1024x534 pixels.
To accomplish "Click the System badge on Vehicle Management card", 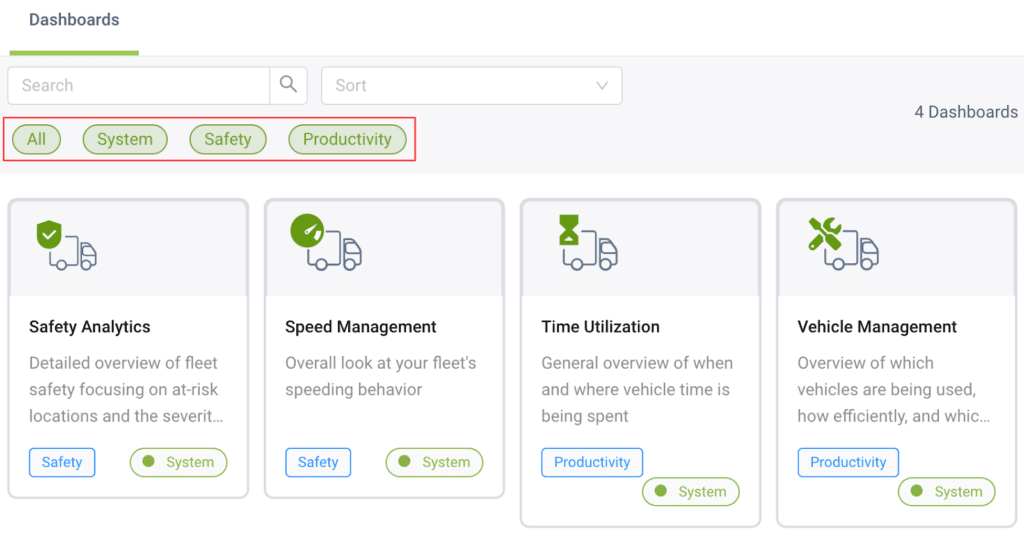I will [947, 492].
